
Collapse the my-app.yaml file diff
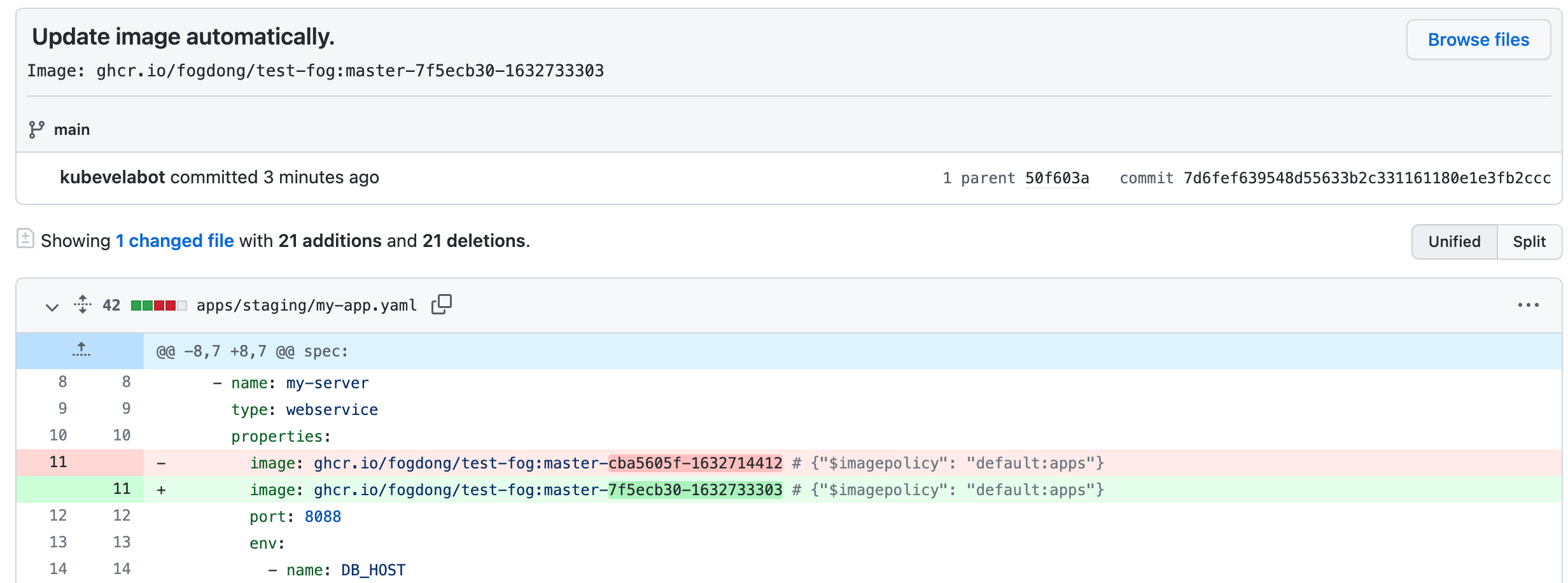coord(52,307)
